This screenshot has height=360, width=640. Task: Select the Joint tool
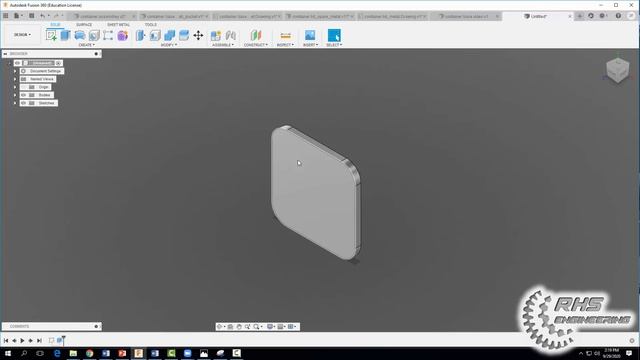point(231,36)
